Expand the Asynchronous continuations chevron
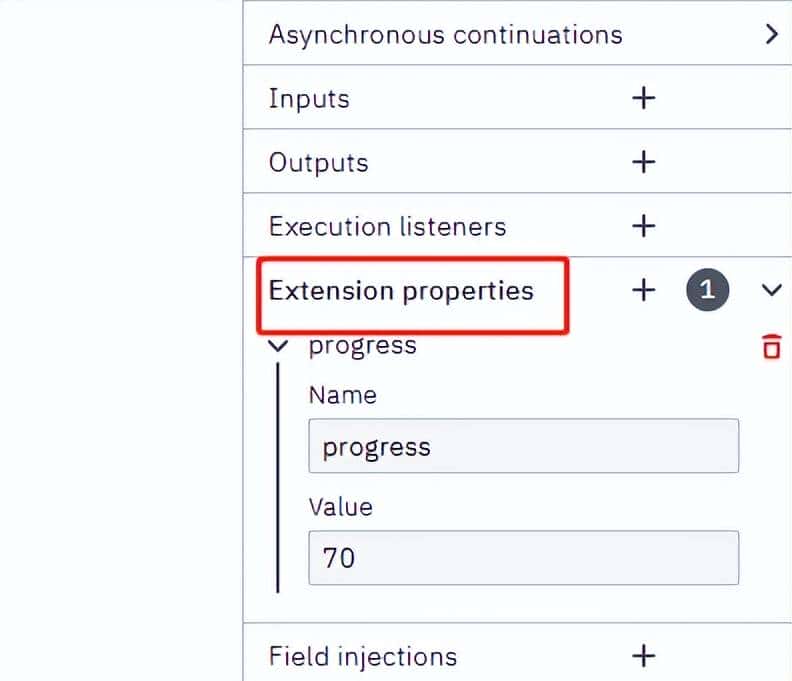This screenshot has width=792, height=681. tap(770, 34)
